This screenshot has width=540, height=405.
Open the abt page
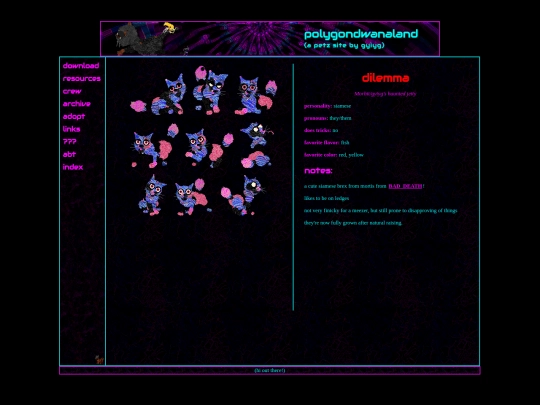(x=69, y=154)
